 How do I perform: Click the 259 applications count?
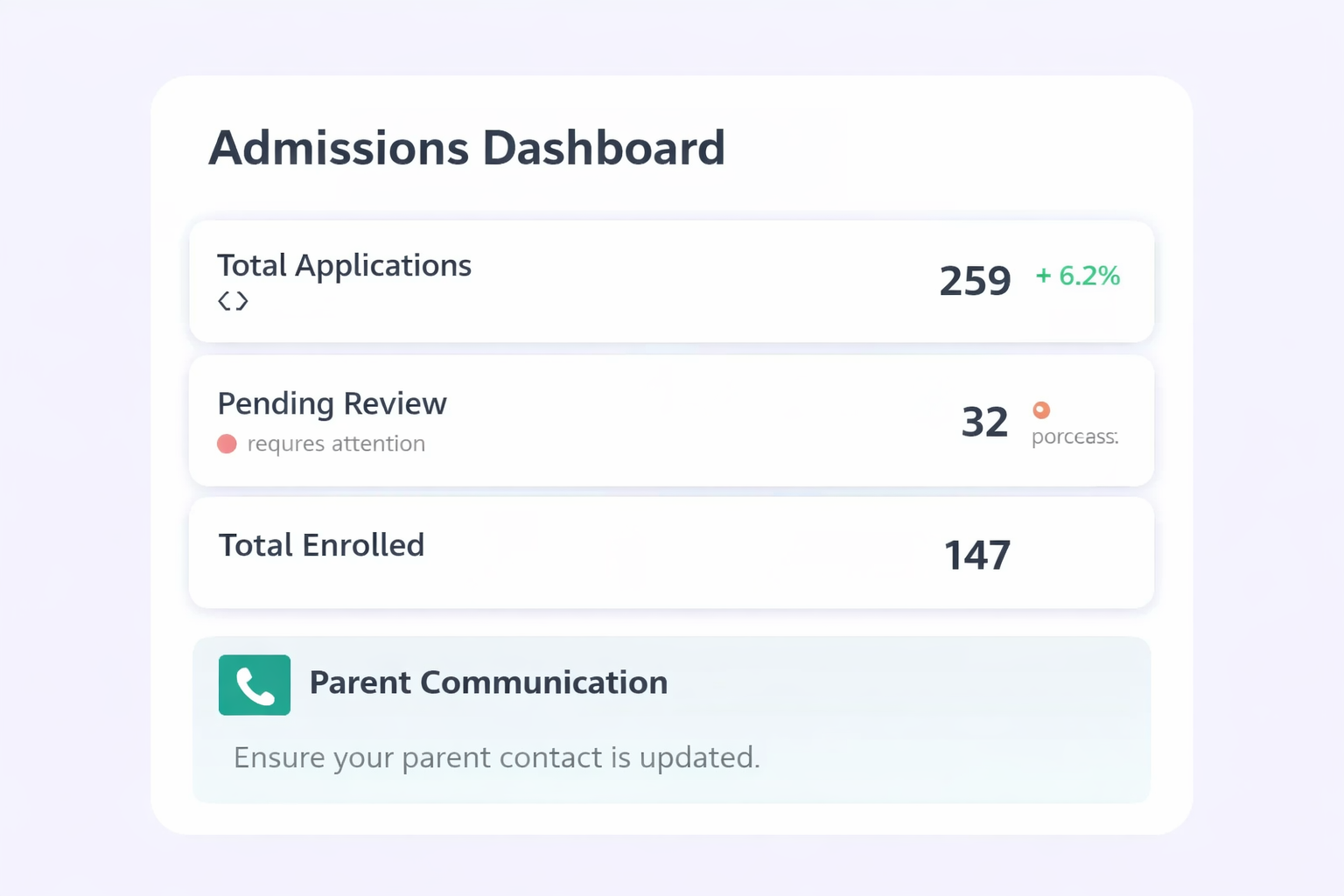tap(975, 282)
